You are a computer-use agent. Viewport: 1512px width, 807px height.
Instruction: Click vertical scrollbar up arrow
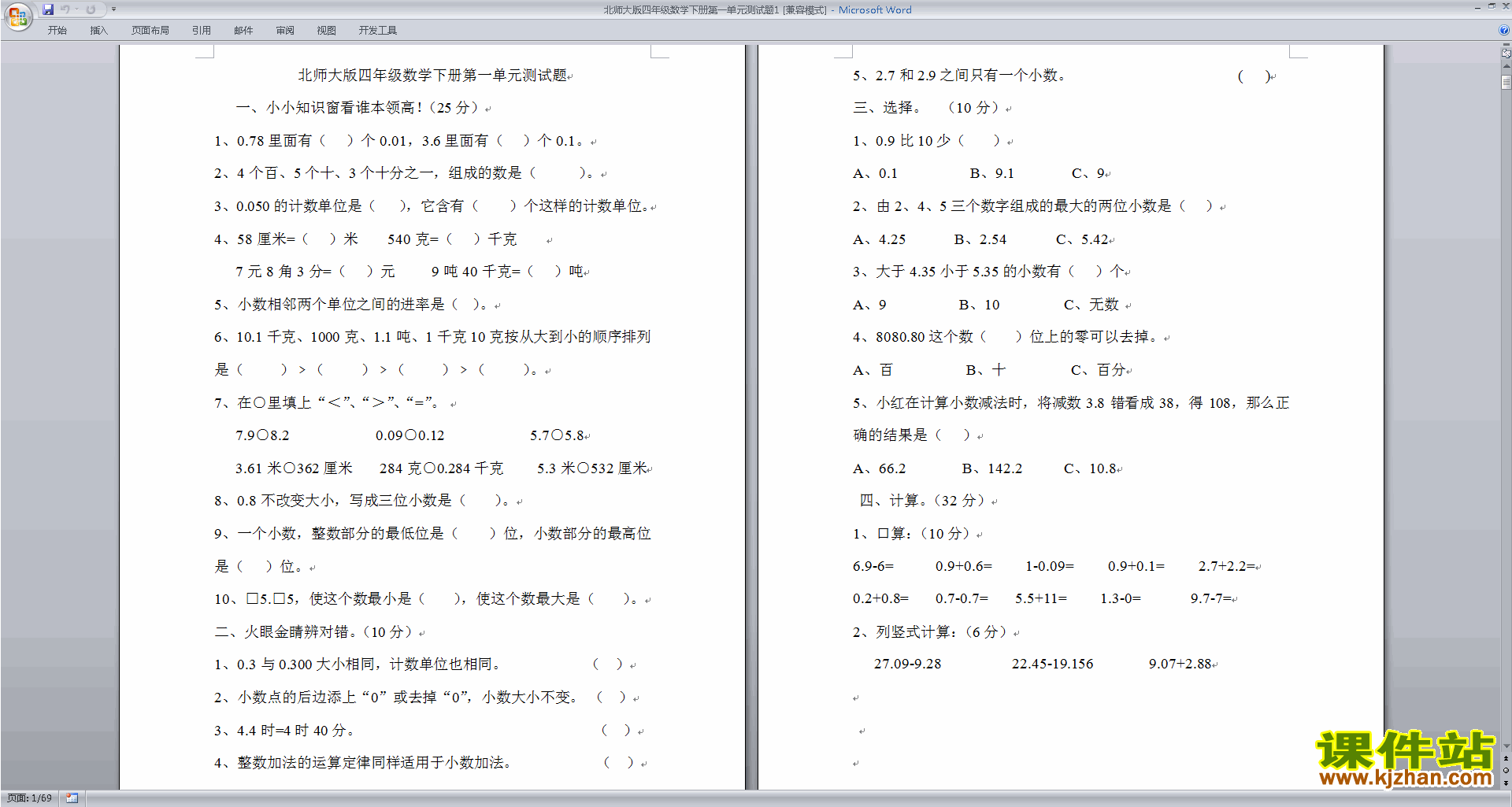(1506, 66)
